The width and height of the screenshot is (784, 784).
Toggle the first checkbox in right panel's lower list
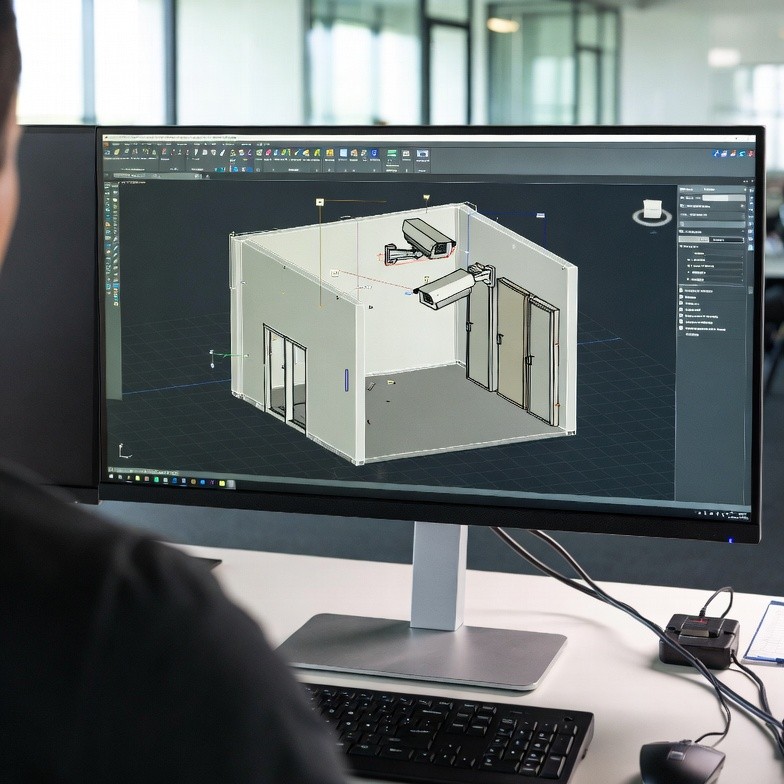pos(682,290)
